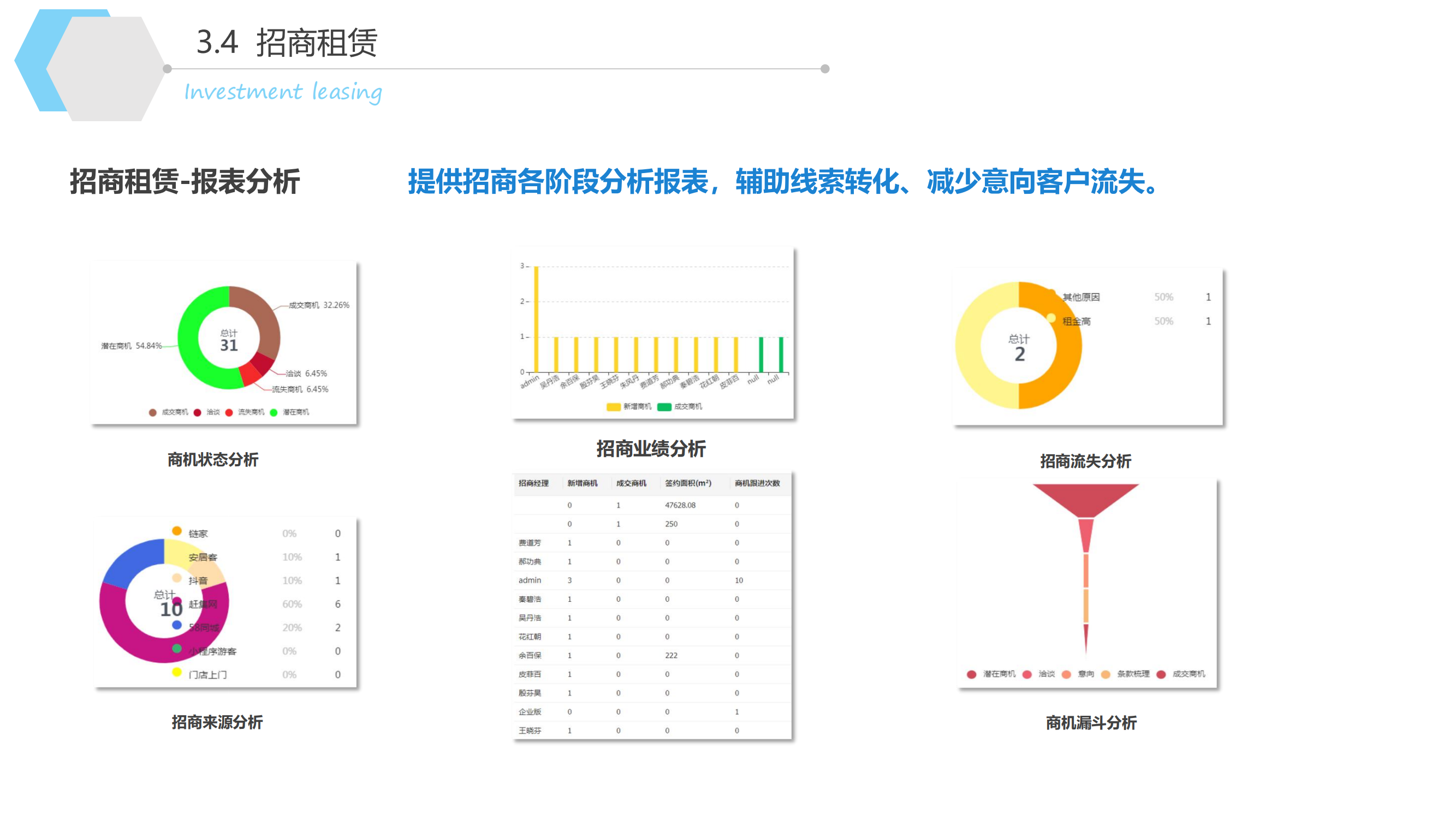Click the 赶集网 60% legend entry
1456x819 pixels.
click(203, 604)
